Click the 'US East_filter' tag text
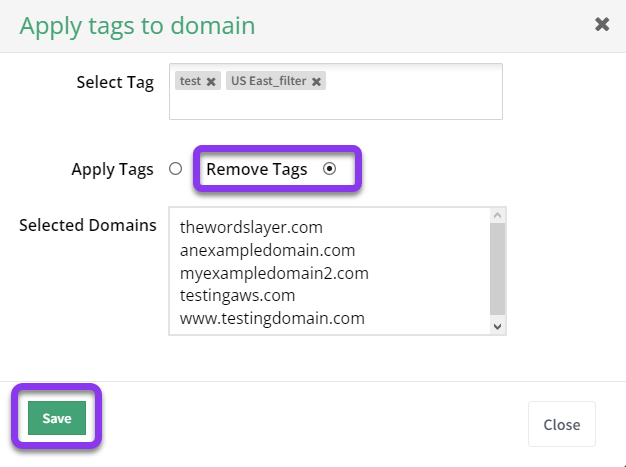626x467 pixels. 269,81
